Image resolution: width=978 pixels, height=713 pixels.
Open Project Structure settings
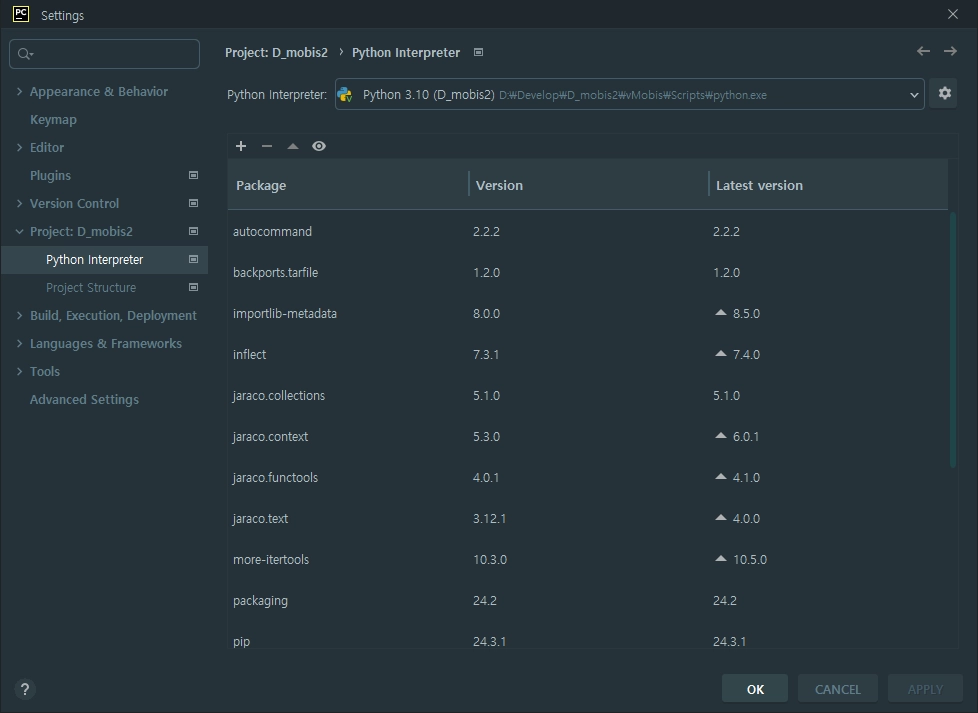coord(91,288)
